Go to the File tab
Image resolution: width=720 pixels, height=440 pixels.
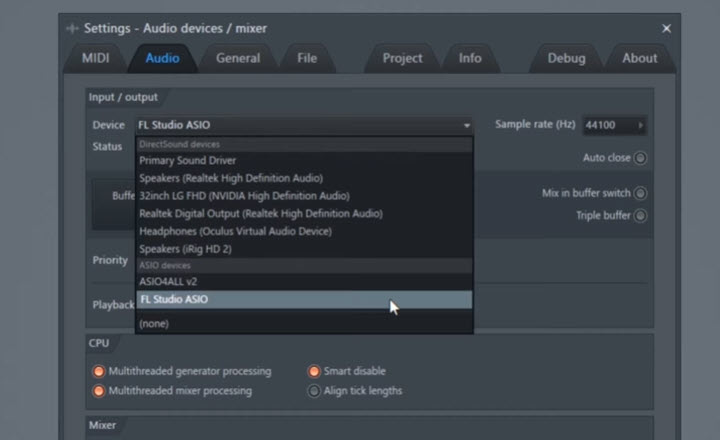(307, 58)
